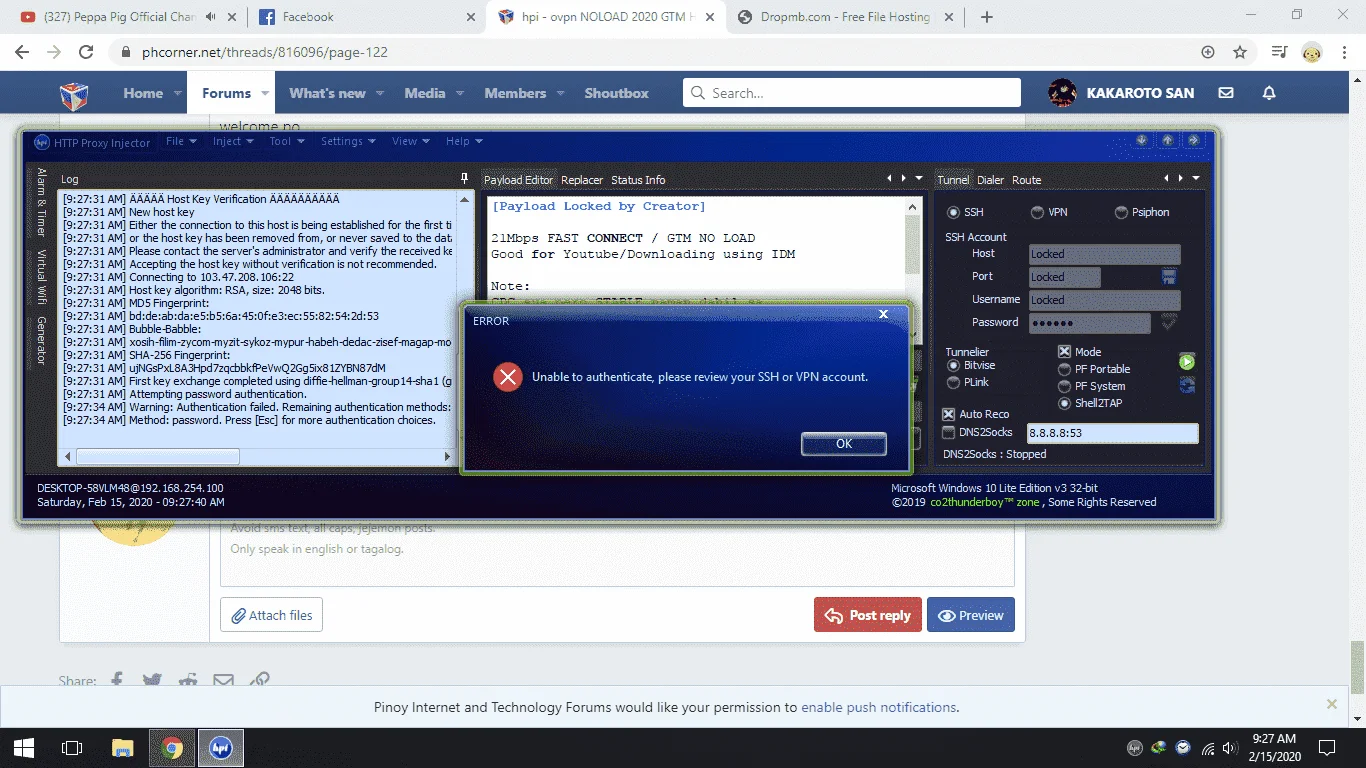
Task: Open Shoutbox in forum navigation
Action: (617, 93)
